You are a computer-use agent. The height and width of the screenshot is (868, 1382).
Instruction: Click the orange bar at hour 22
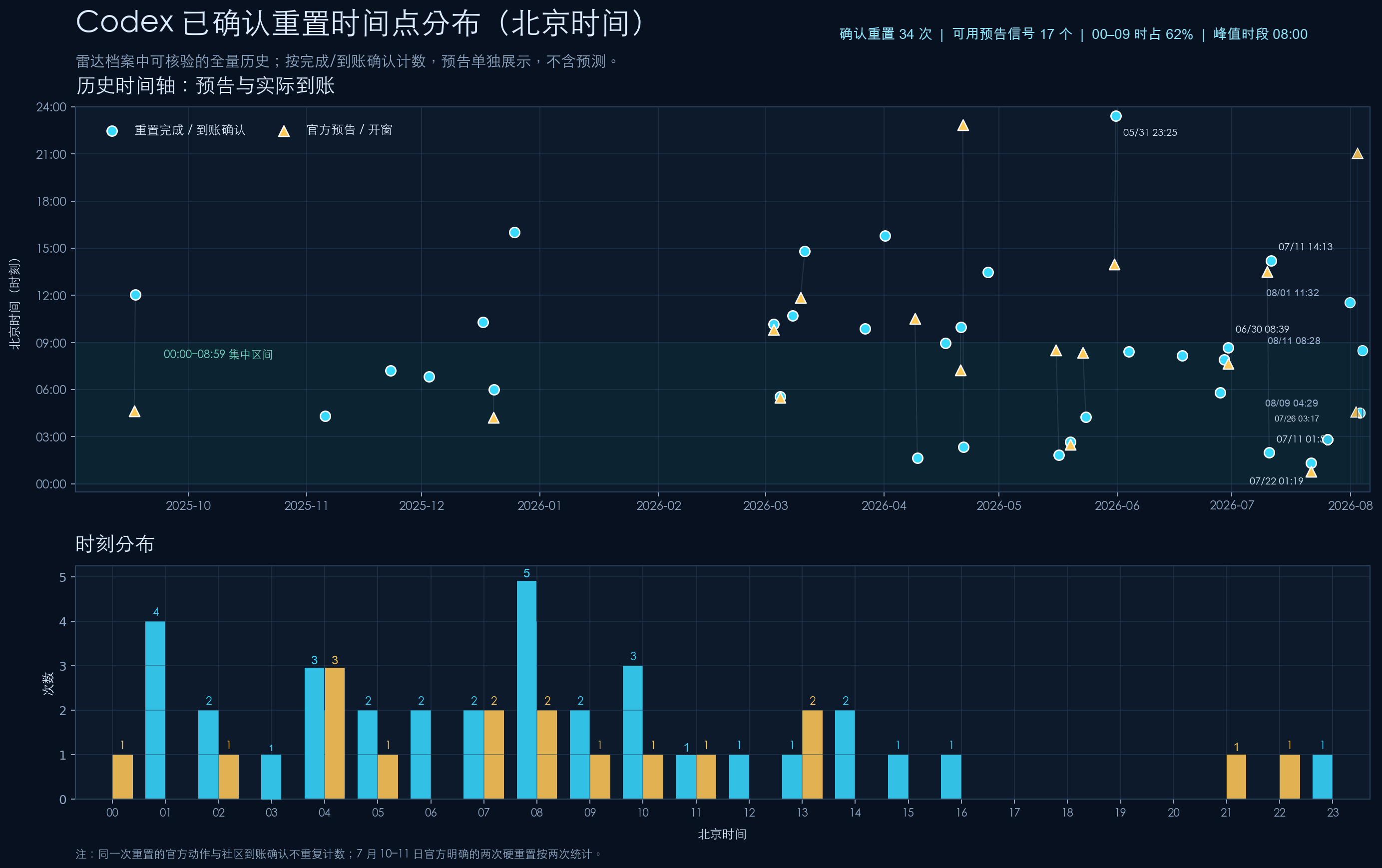click(x=1290, y=777)
